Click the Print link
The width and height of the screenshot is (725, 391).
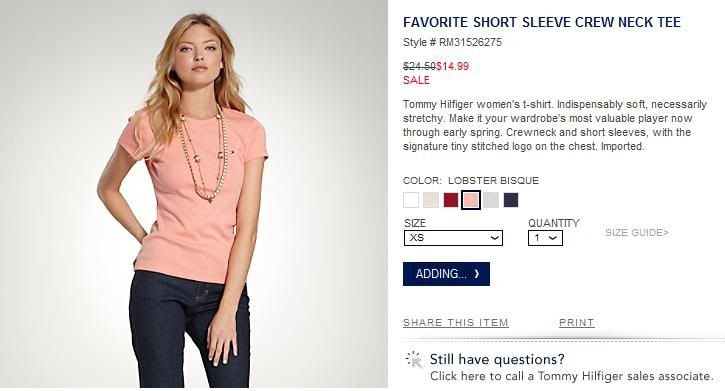[x=577, y=323]
